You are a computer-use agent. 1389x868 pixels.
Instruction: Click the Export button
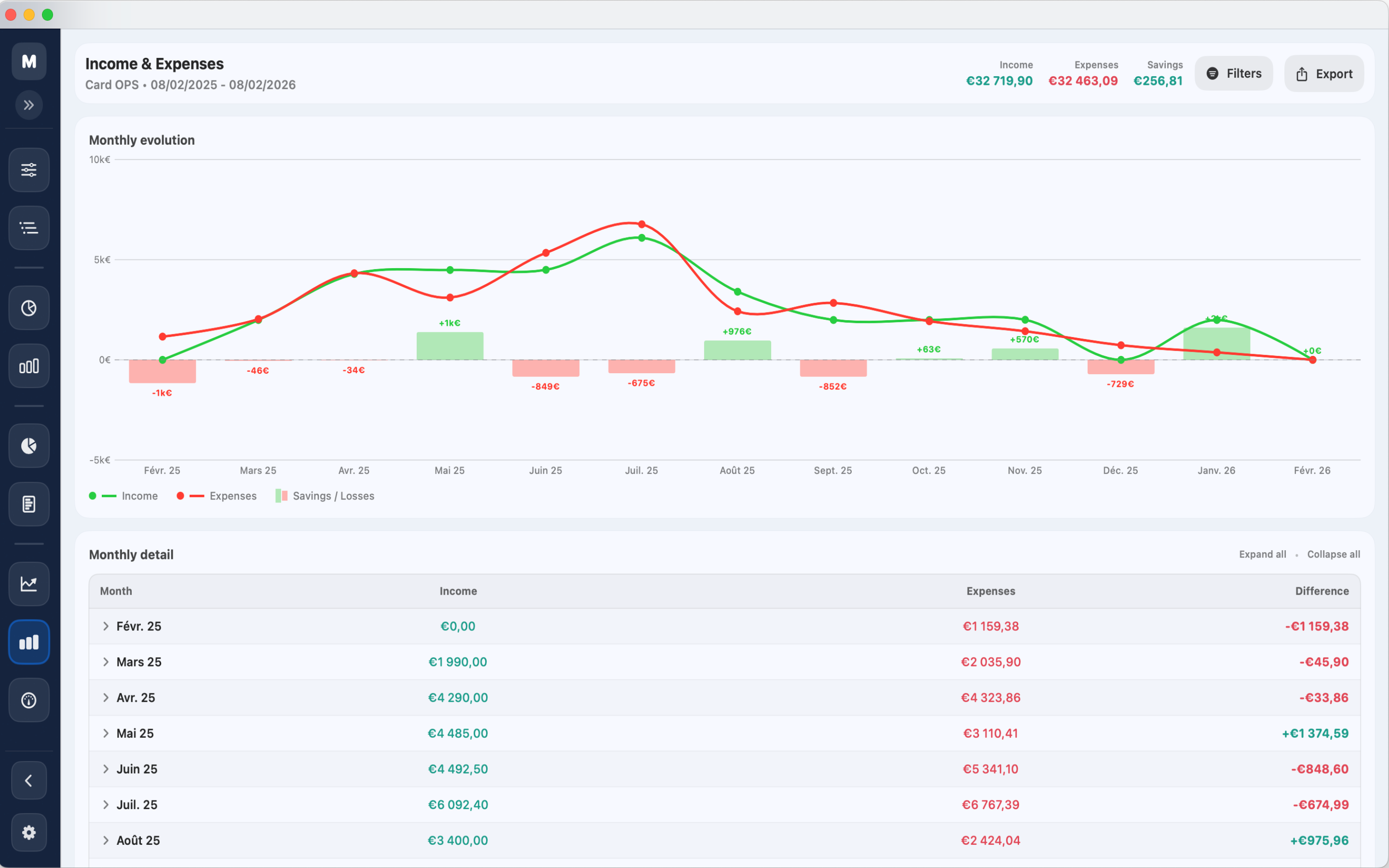[x=1324, y=73]
